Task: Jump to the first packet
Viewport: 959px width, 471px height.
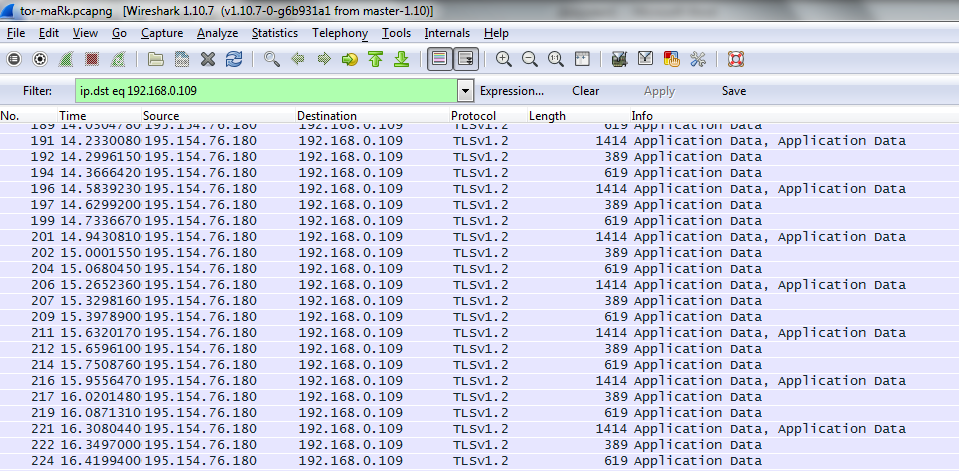Action: [x=376, y=59]
